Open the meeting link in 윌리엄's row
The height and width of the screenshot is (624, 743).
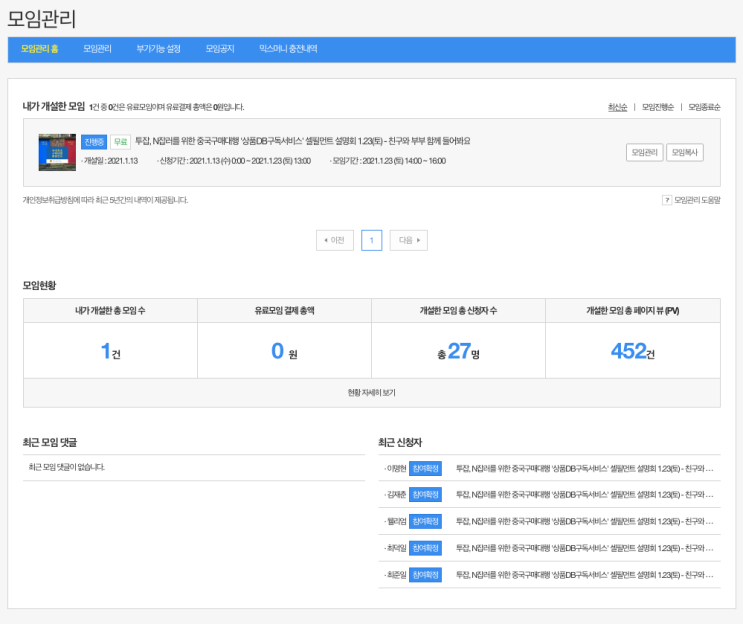[x=585, y=522]
